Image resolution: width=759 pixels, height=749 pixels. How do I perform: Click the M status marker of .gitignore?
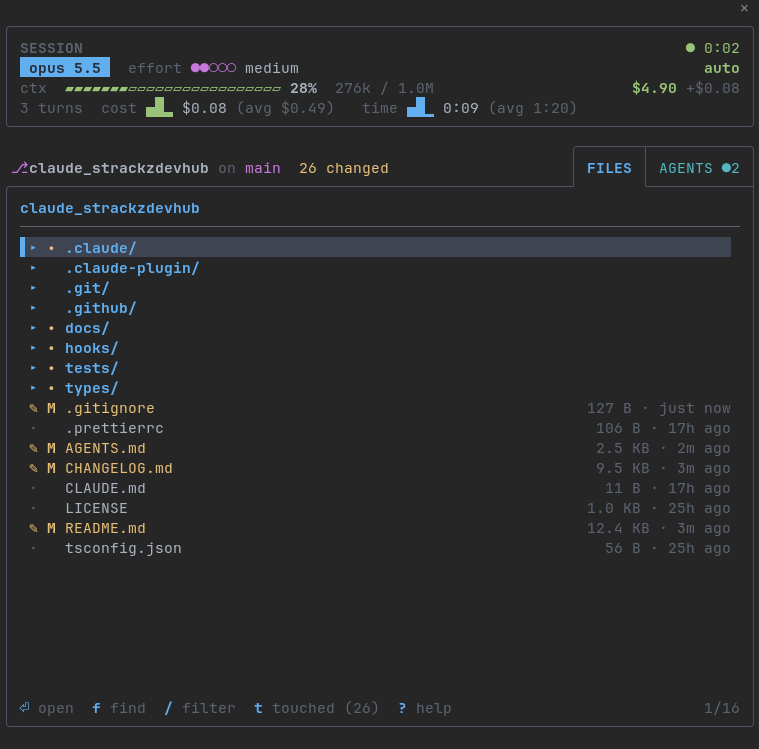point(51,408)
